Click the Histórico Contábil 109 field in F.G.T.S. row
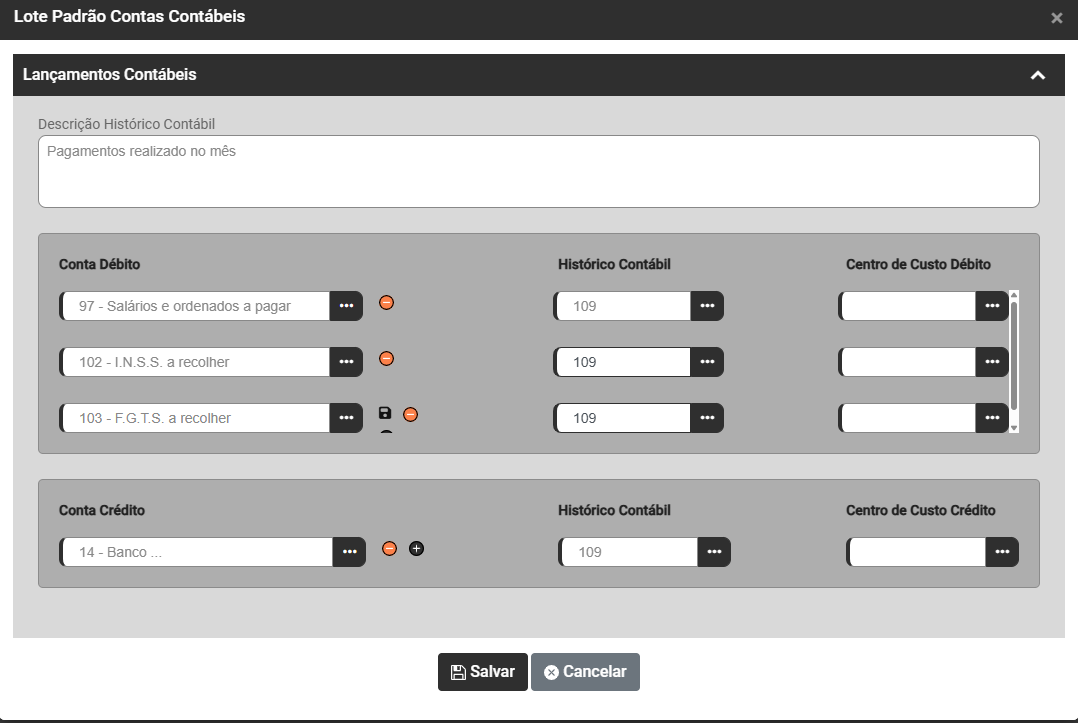1078x723 pixels. tap(622, 418)
